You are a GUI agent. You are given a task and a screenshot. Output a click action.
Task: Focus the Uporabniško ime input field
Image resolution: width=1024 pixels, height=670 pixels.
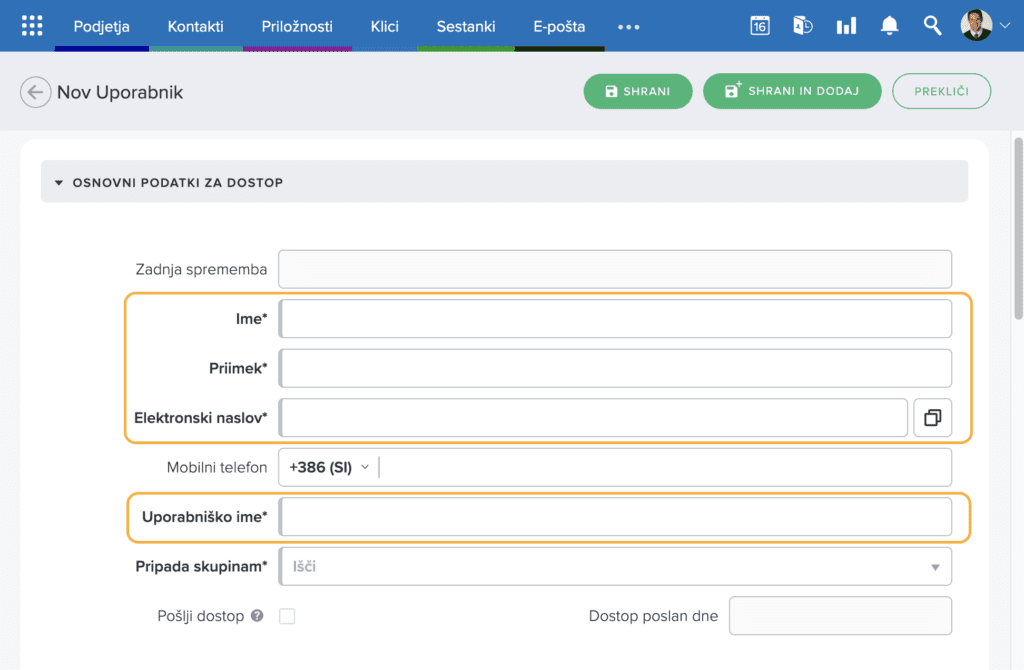[x=615, y=517]
